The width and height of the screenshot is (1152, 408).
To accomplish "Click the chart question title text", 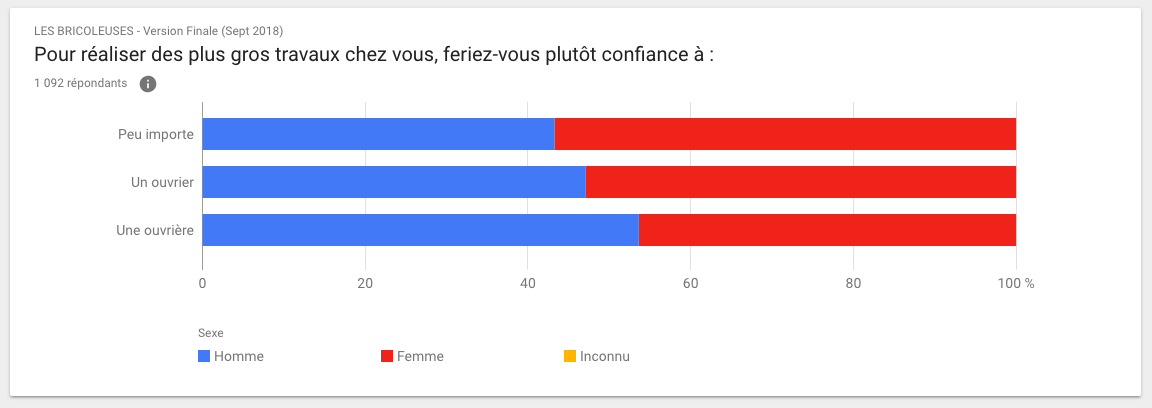I will pyautogui.click(x=374, y=54).
